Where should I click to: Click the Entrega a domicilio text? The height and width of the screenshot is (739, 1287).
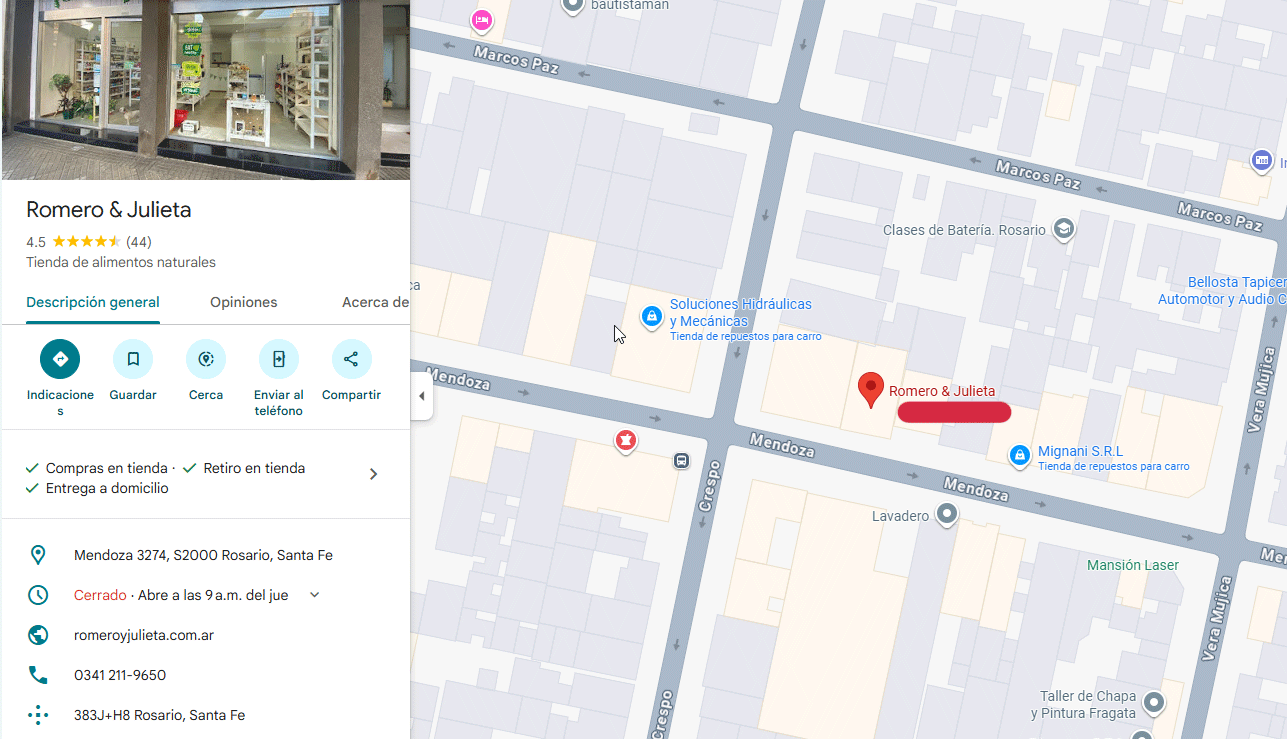click(x=107, y=488)
